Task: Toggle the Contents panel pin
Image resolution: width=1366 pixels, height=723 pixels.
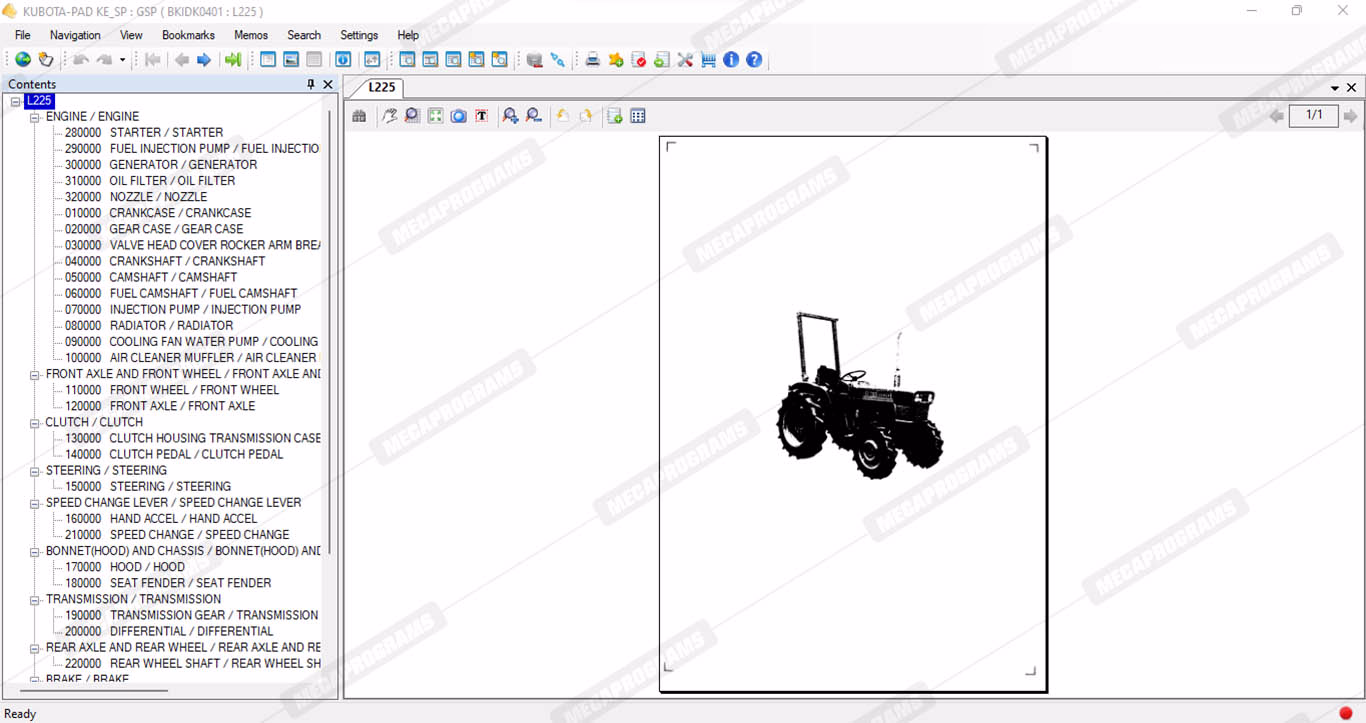Action: tap(311, 85)
